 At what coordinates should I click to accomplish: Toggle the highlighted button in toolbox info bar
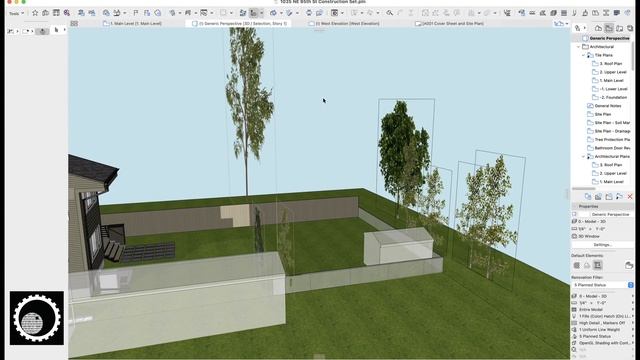pos(42,31)
